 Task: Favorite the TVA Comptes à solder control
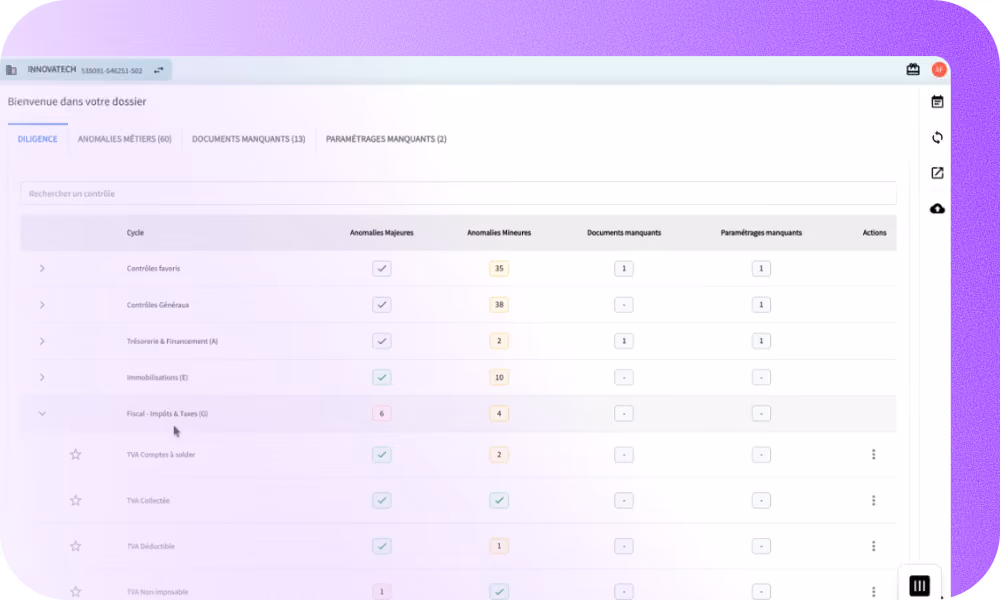pos(75,454)
